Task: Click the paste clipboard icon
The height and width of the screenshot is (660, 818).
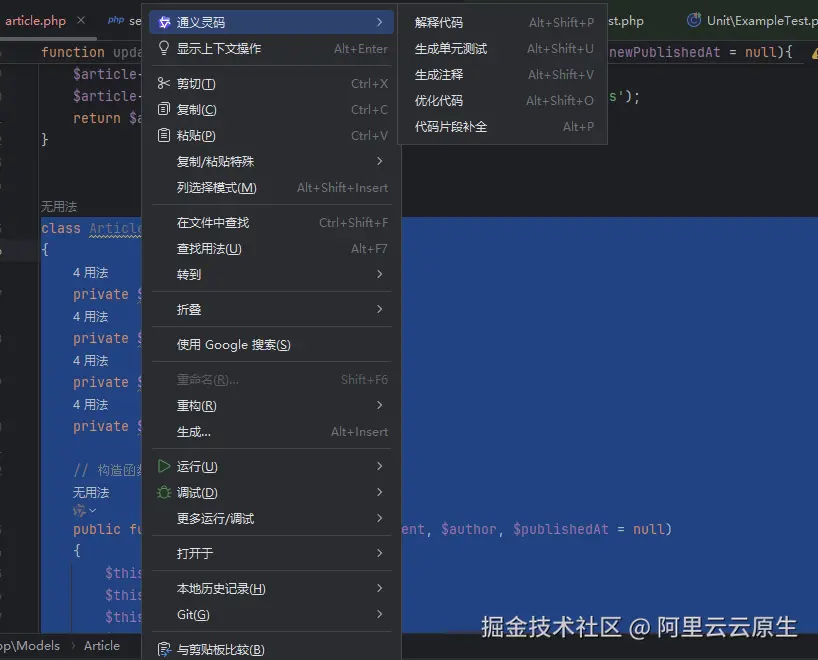Action: click(164, 135)
